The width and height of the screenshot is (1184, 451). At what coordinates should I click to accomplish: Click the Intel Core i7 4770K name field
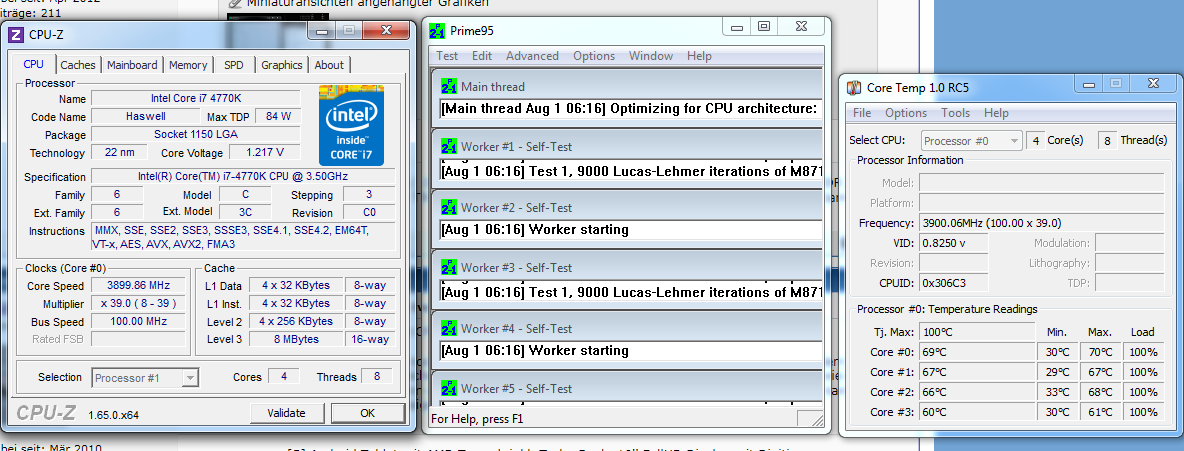[196, 98]
